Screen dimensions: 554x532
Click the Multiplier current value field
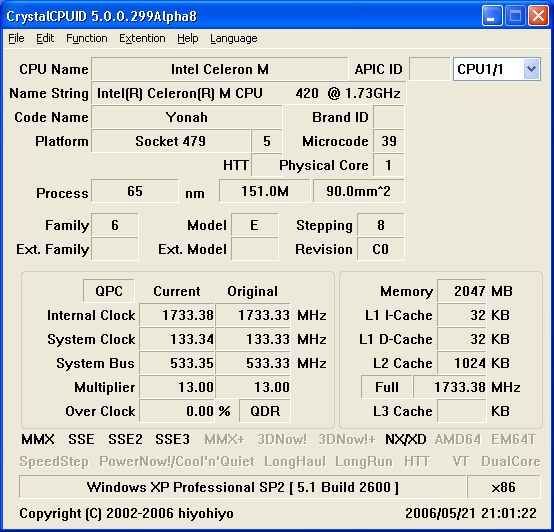pos(177,387)
